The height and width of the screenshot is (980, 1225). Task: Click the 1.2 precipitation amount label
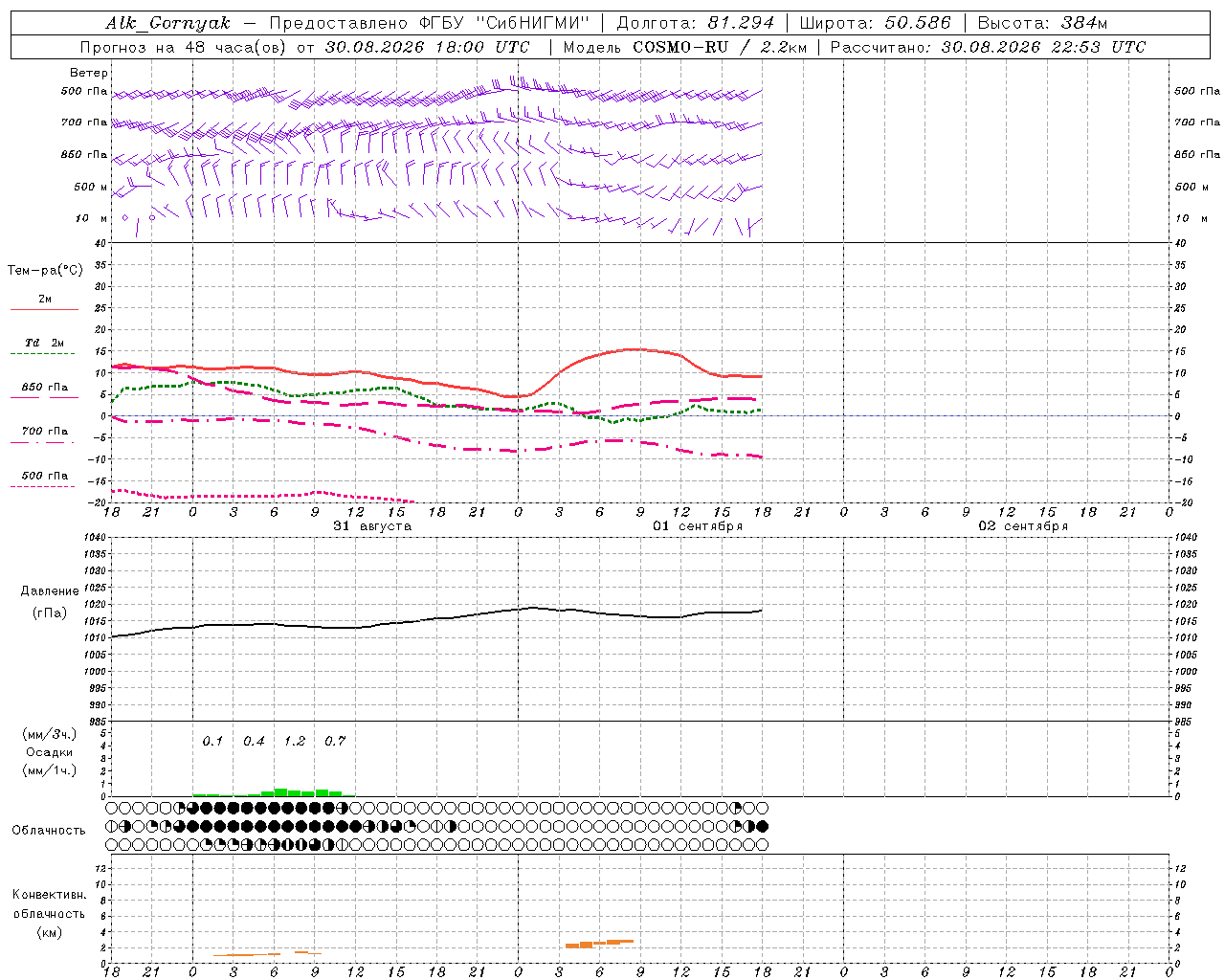(295, 741)
